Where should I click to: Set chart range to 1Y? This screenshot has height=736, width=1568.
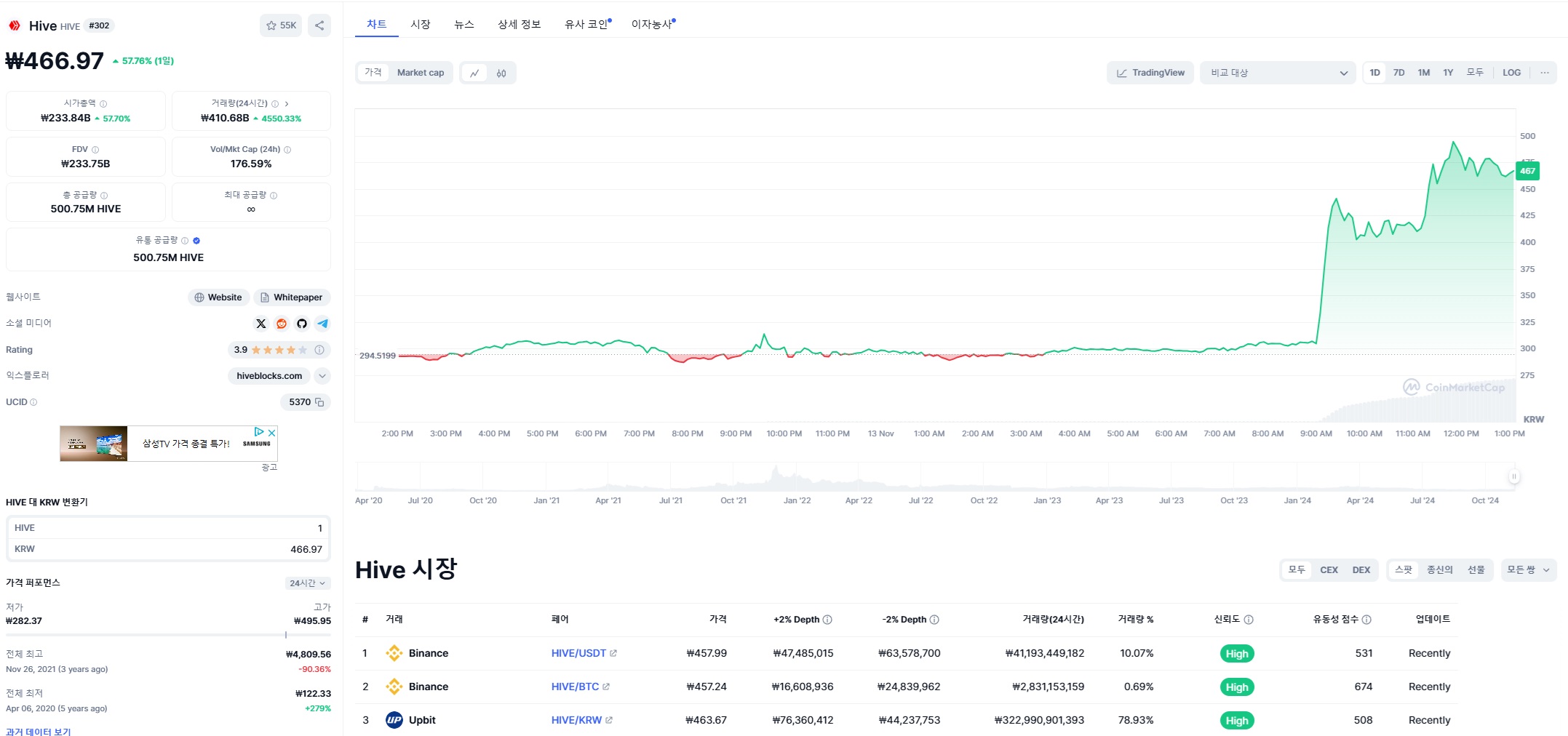click(x=1448, y=73)
